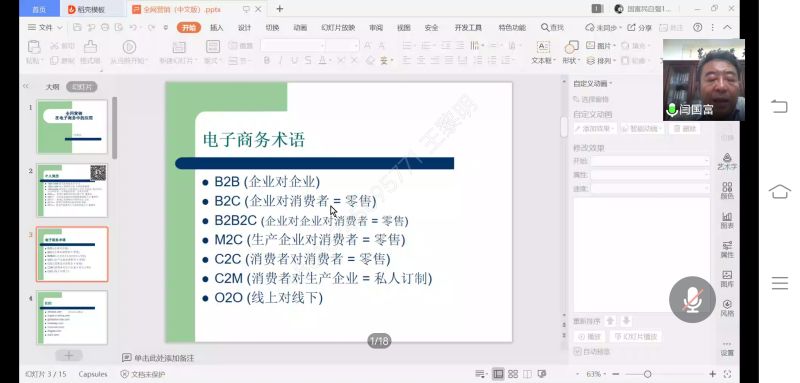Viewport: 800px width, 383px height.
Task: Switch the left pane to 大纲 outline
Action: point(53,87)
